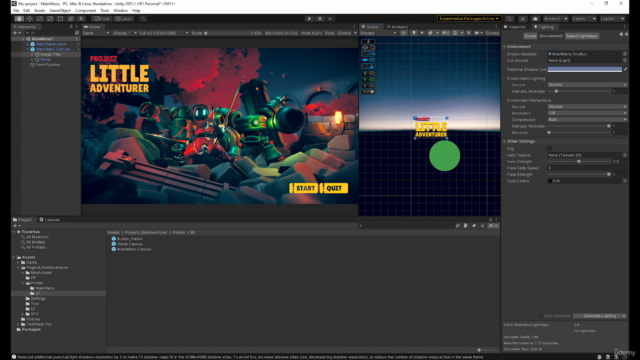The height and width of the screenshot is (360, 640).
Task: Toggle Gizmos in Game view
Action: click(346, 33)
